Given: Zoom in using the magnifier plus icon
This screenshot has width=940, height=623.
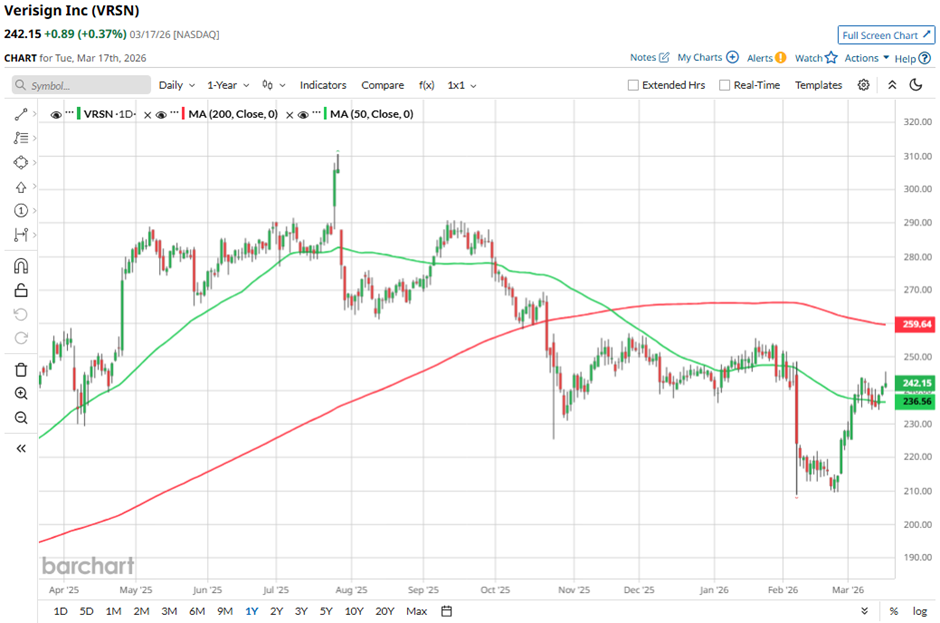Looking at the screenshot, I should coord(21,393).
